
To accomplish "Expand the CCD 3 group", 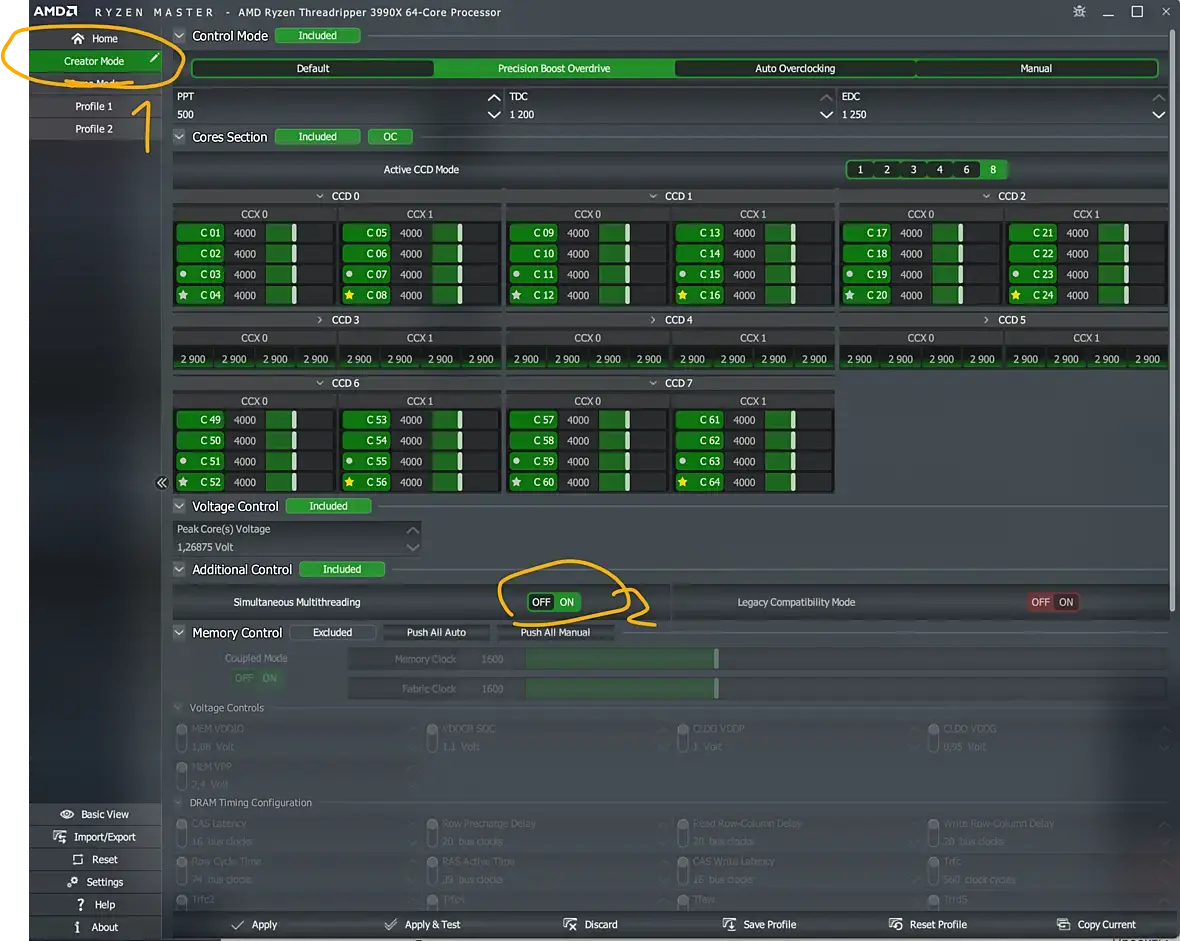I will 320,320.
